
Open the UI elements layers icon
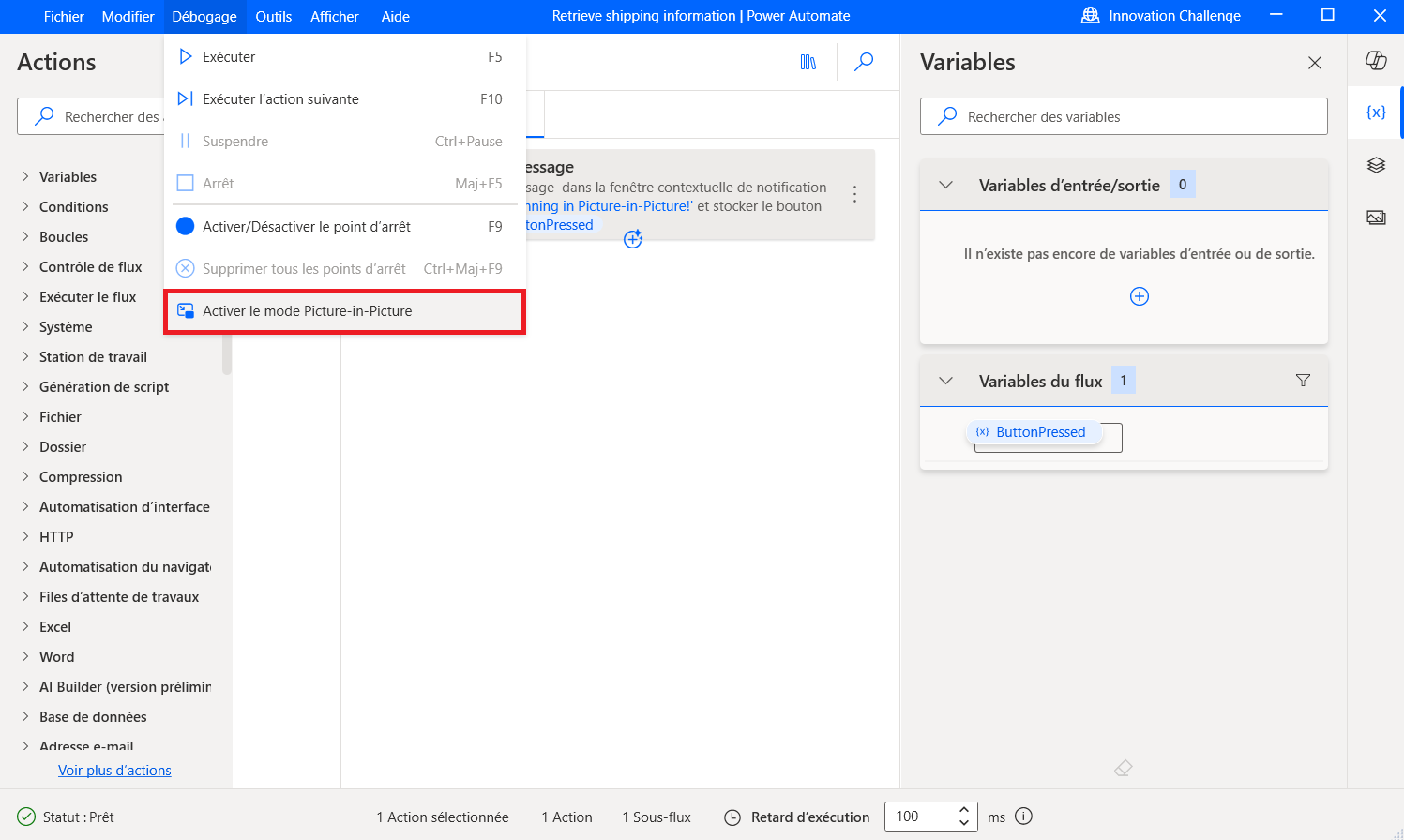(x=1376, y=165)
